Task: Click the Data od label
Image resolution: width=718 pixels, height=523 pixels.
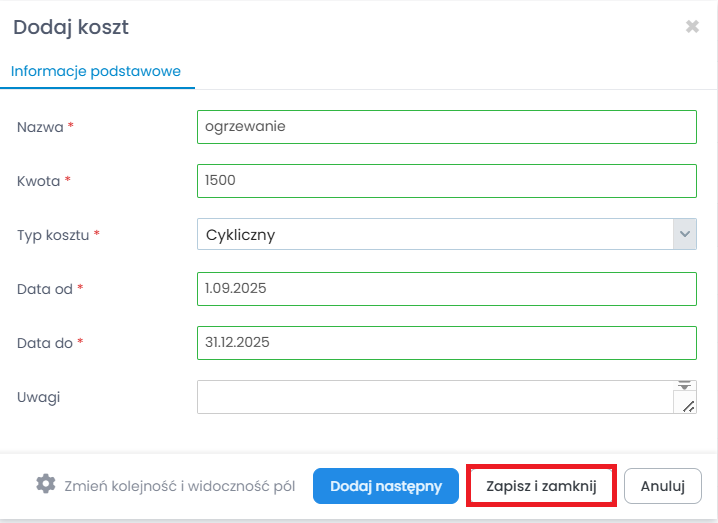Action: point(45,288)
